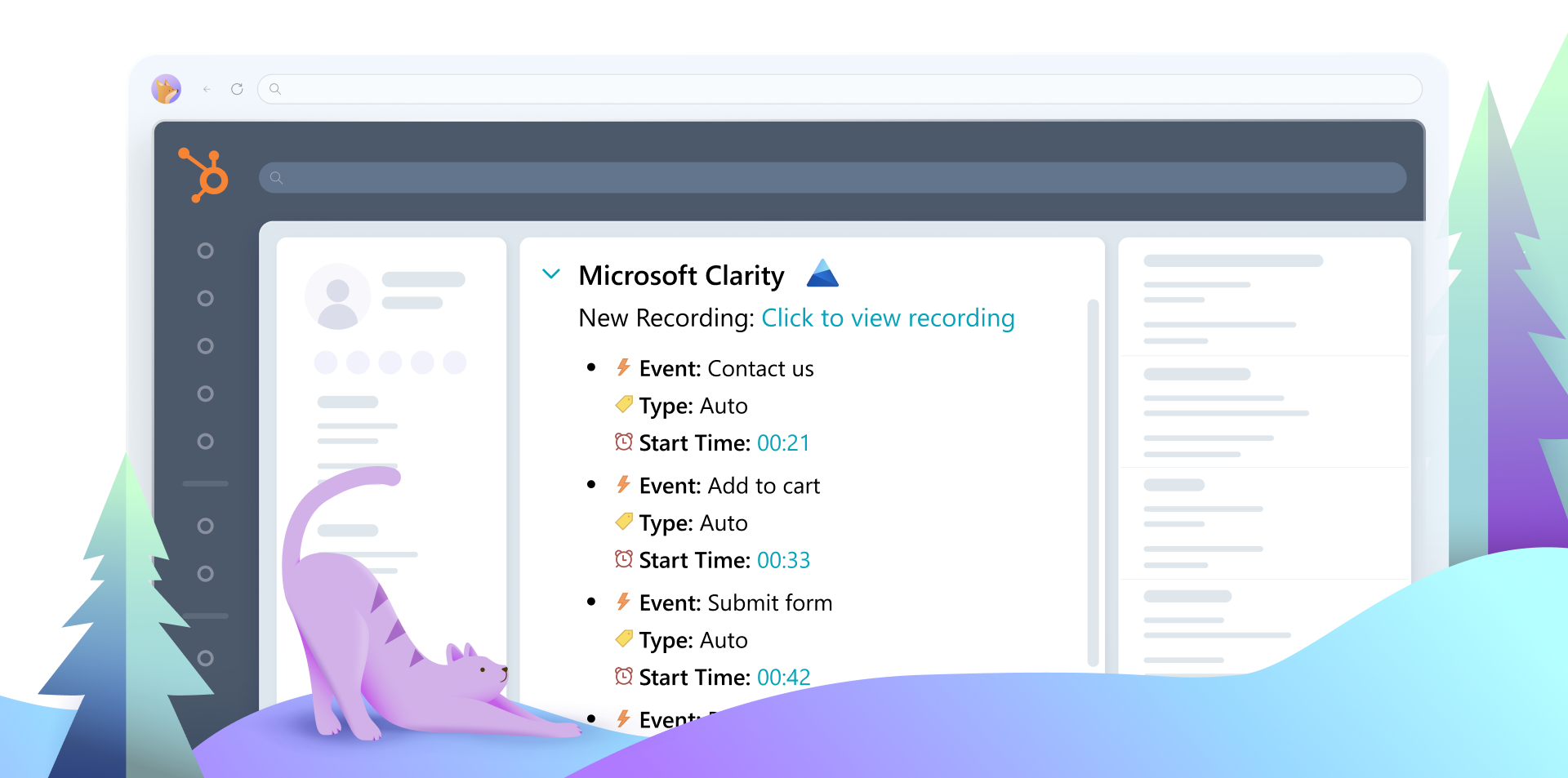Screen dimensions: 1568x778
Task: Click the magnifier icon in HubSpot search
Action: [x=277, y=178]
